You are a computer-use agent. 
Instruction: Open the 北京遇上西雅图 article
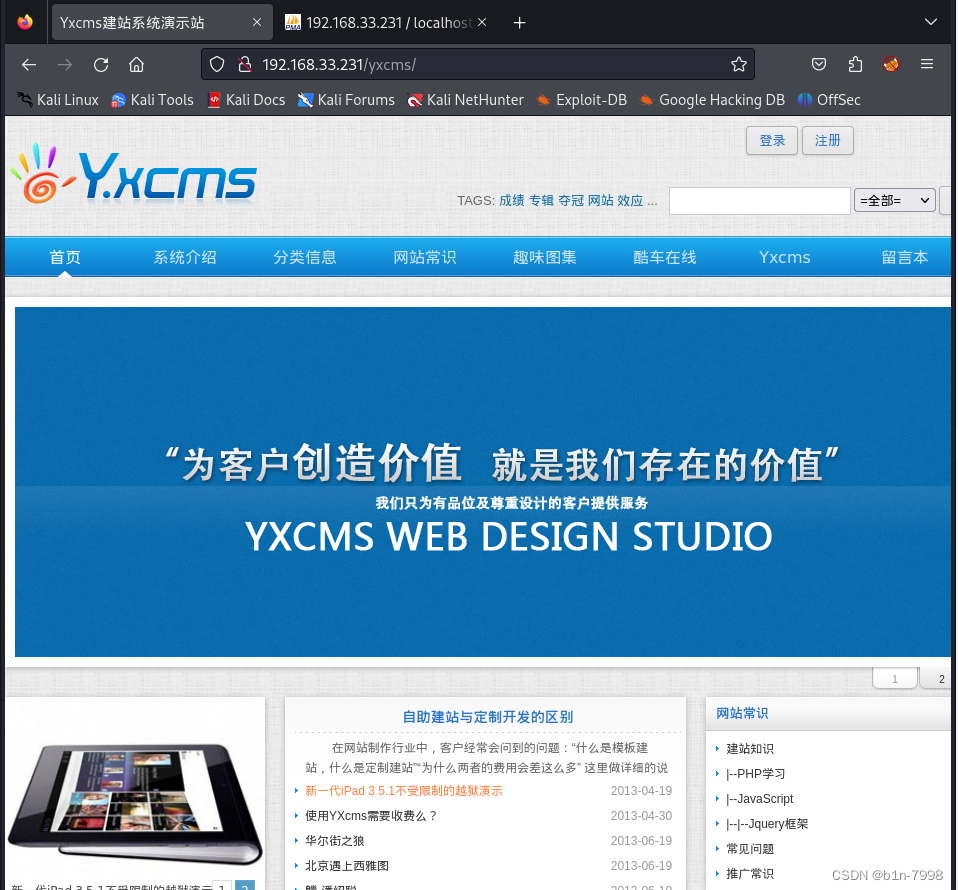(347, 866)
